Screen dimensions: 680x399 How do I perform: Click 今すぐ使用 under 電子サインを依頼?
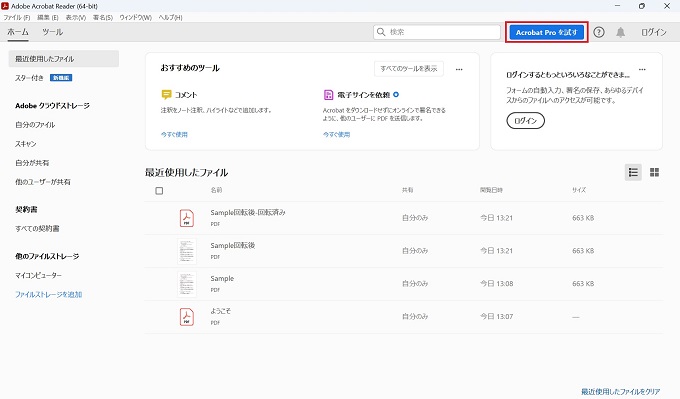pos(337,134)
